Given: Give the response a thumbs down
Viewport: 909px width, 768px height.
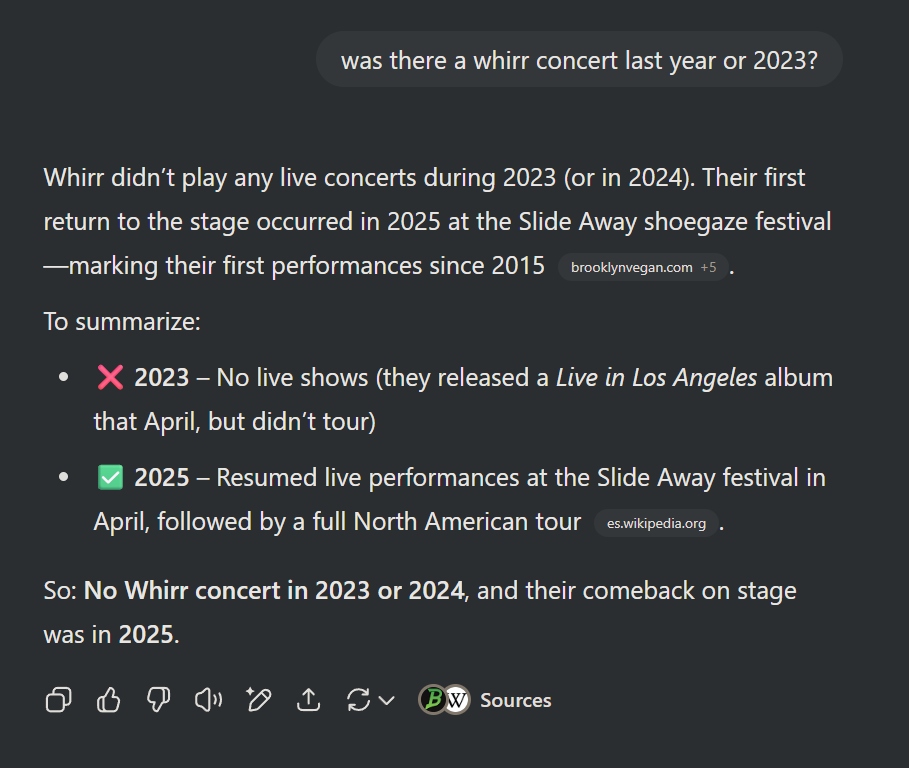Looking at the screenshot, I should pos(158,700).
